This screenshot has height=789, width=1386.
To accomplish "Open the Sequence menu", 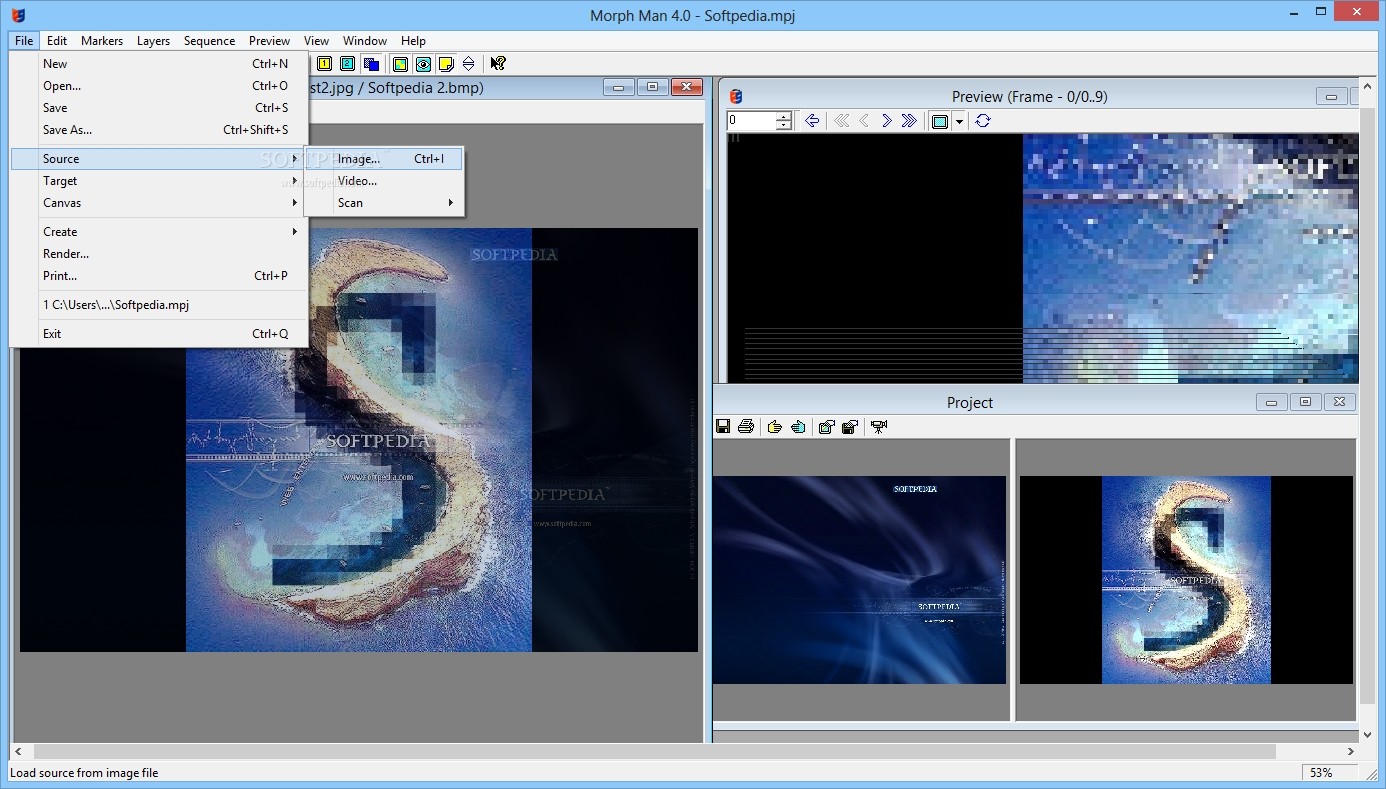I will click(209, 41).
